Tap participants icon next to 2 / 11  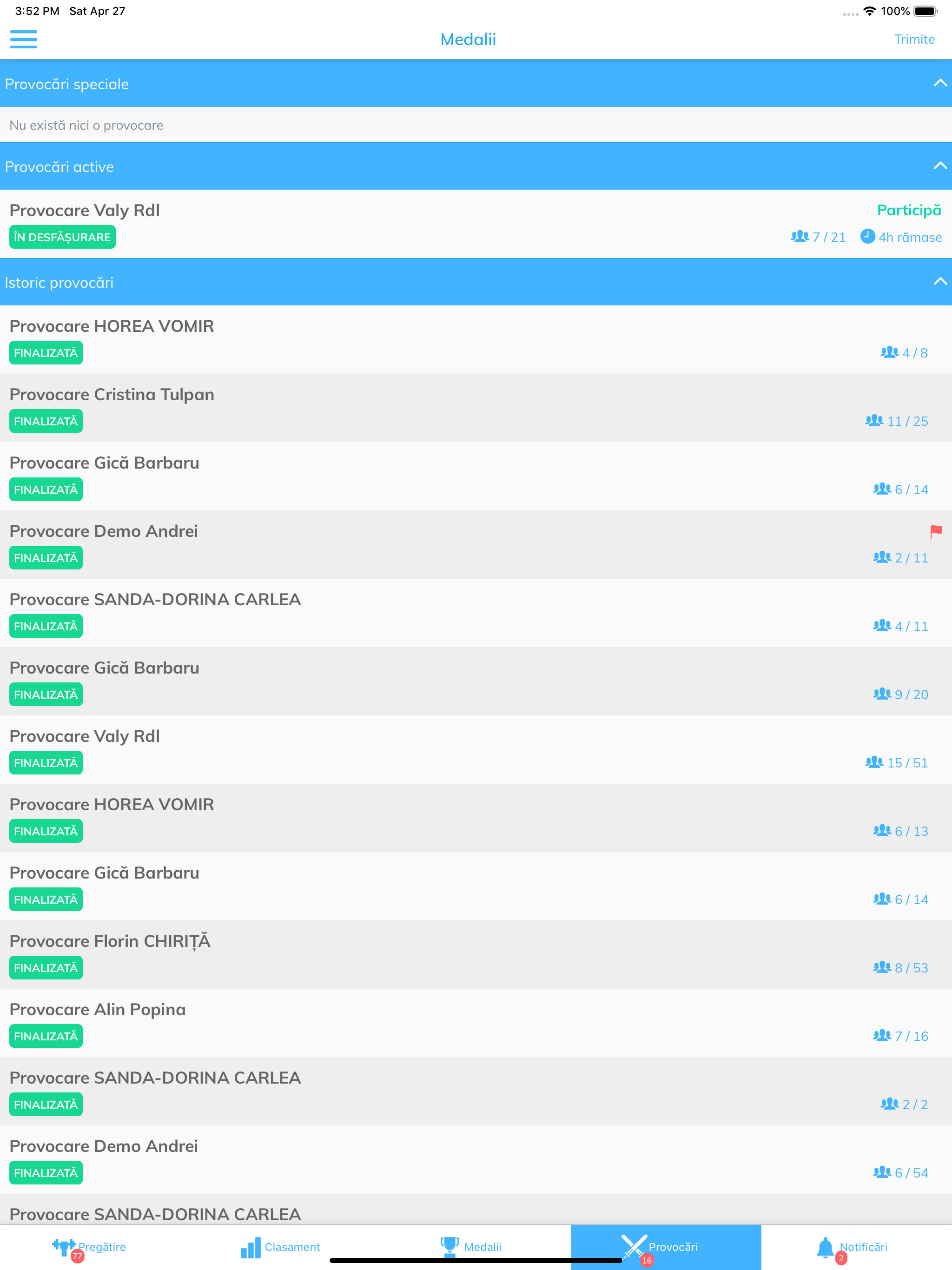click(x=883, y=557)
